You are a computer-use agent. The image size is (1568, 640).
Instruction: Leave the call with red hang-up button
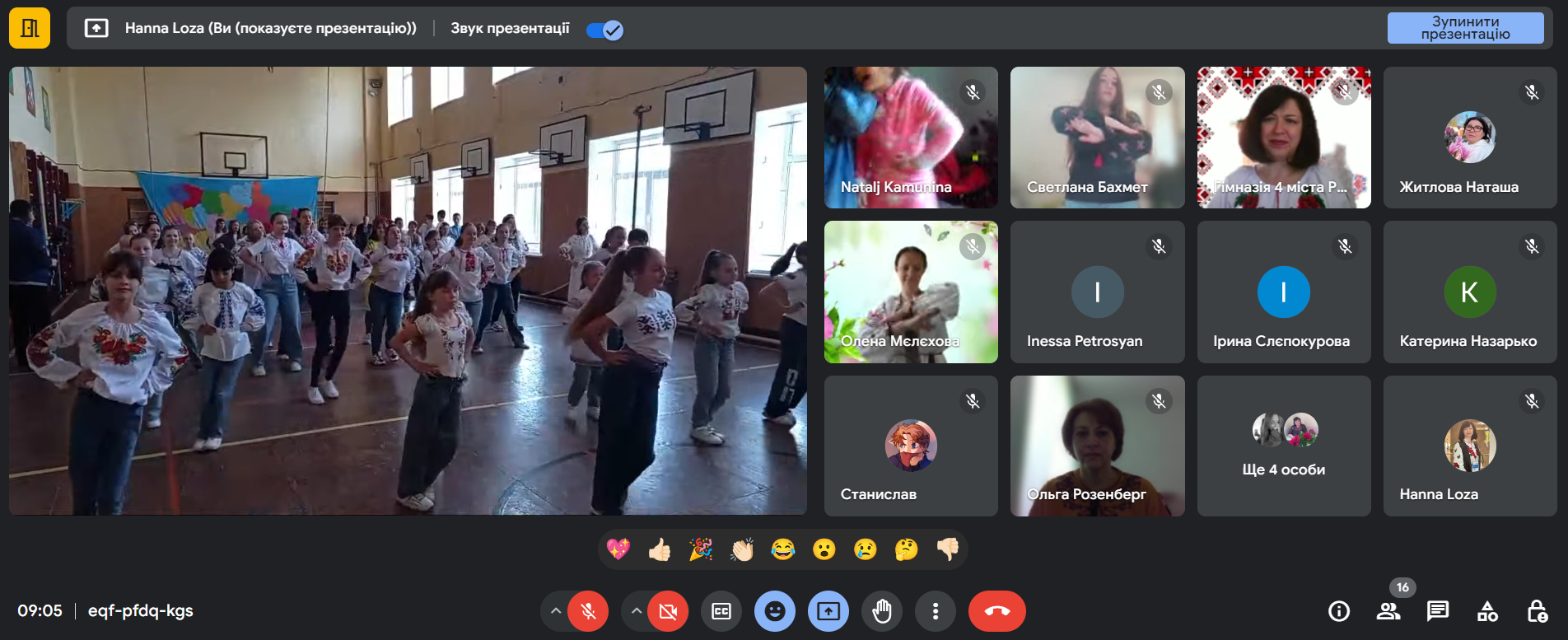pos(996,611)
